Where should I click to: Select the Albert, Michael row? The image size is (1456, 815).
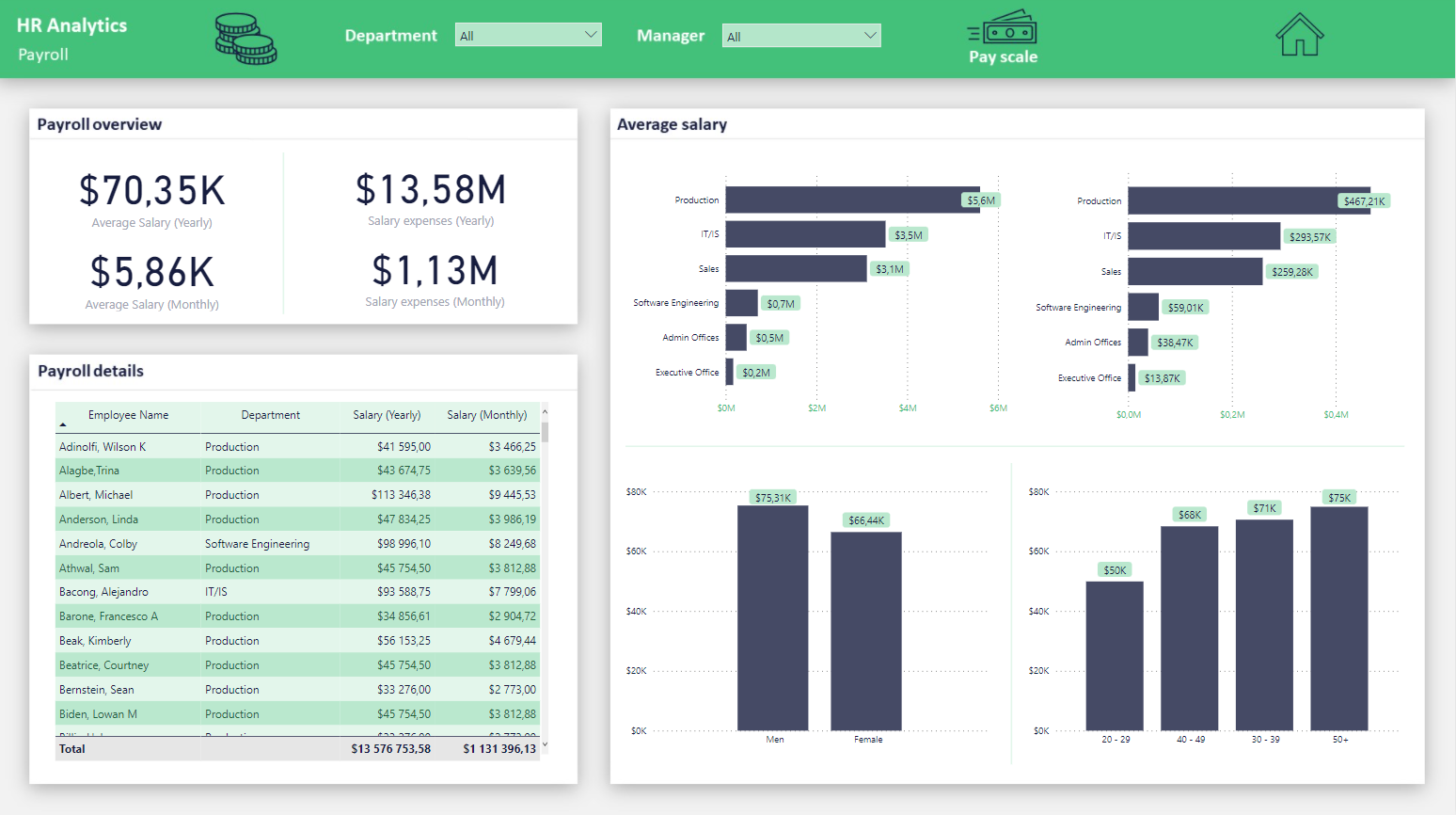297,495
